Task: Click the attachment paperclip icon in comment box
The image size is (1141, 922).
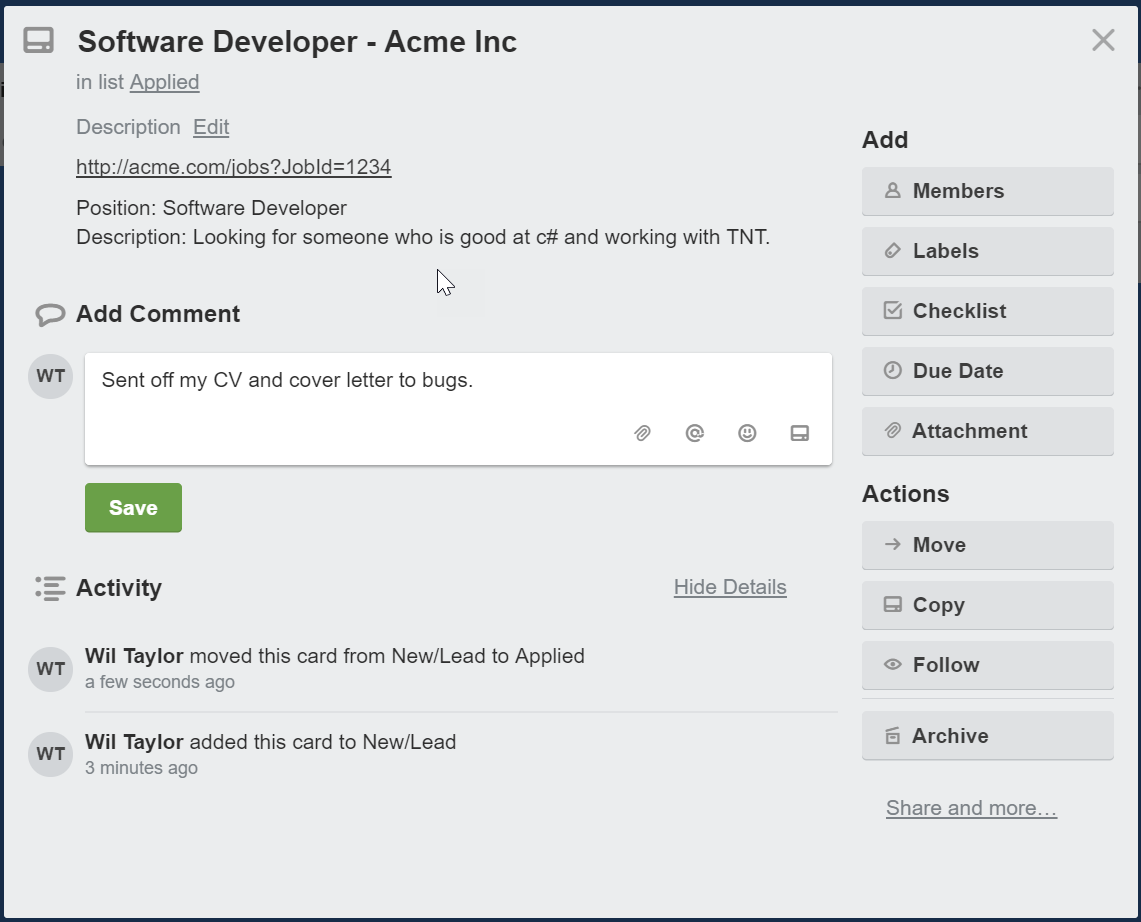Action: [642, 433]
